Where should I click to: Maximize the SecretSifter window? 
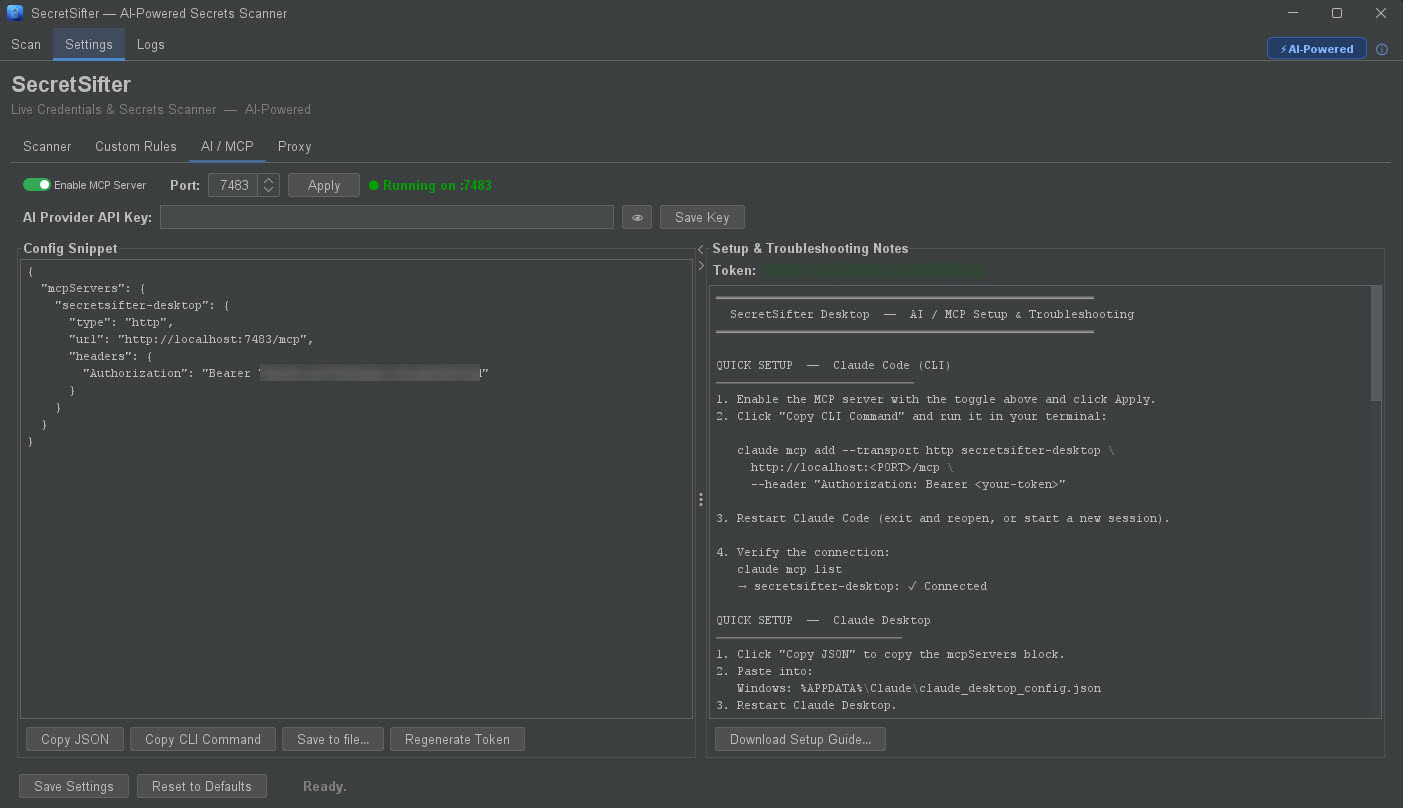click(1337, 13)
